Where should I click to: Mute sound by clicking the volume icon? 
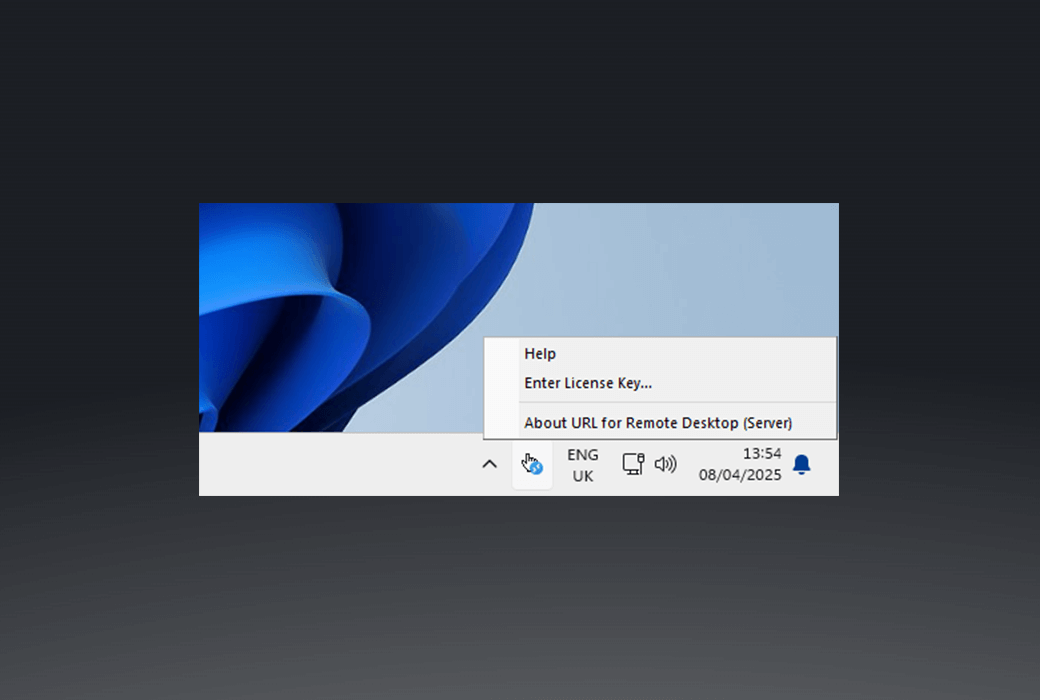point(664,464)
